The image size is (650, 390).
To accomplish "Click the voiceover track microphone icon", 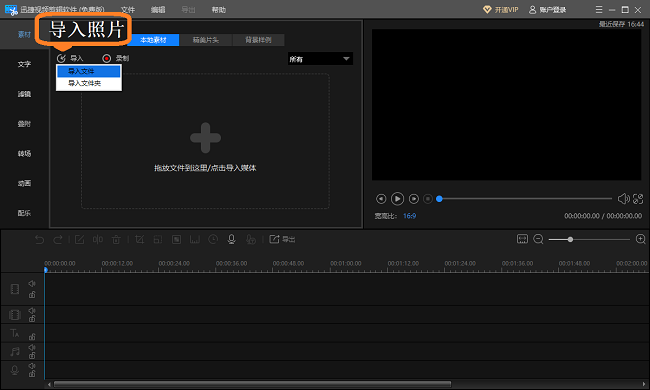I will [x=15, y=370].
